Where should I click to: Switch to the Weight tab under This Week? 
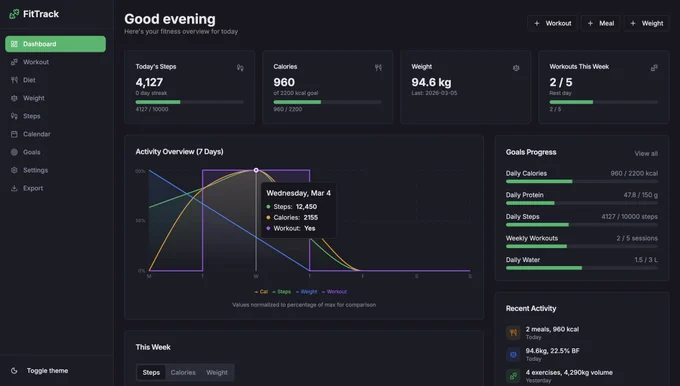coord(217,373)
